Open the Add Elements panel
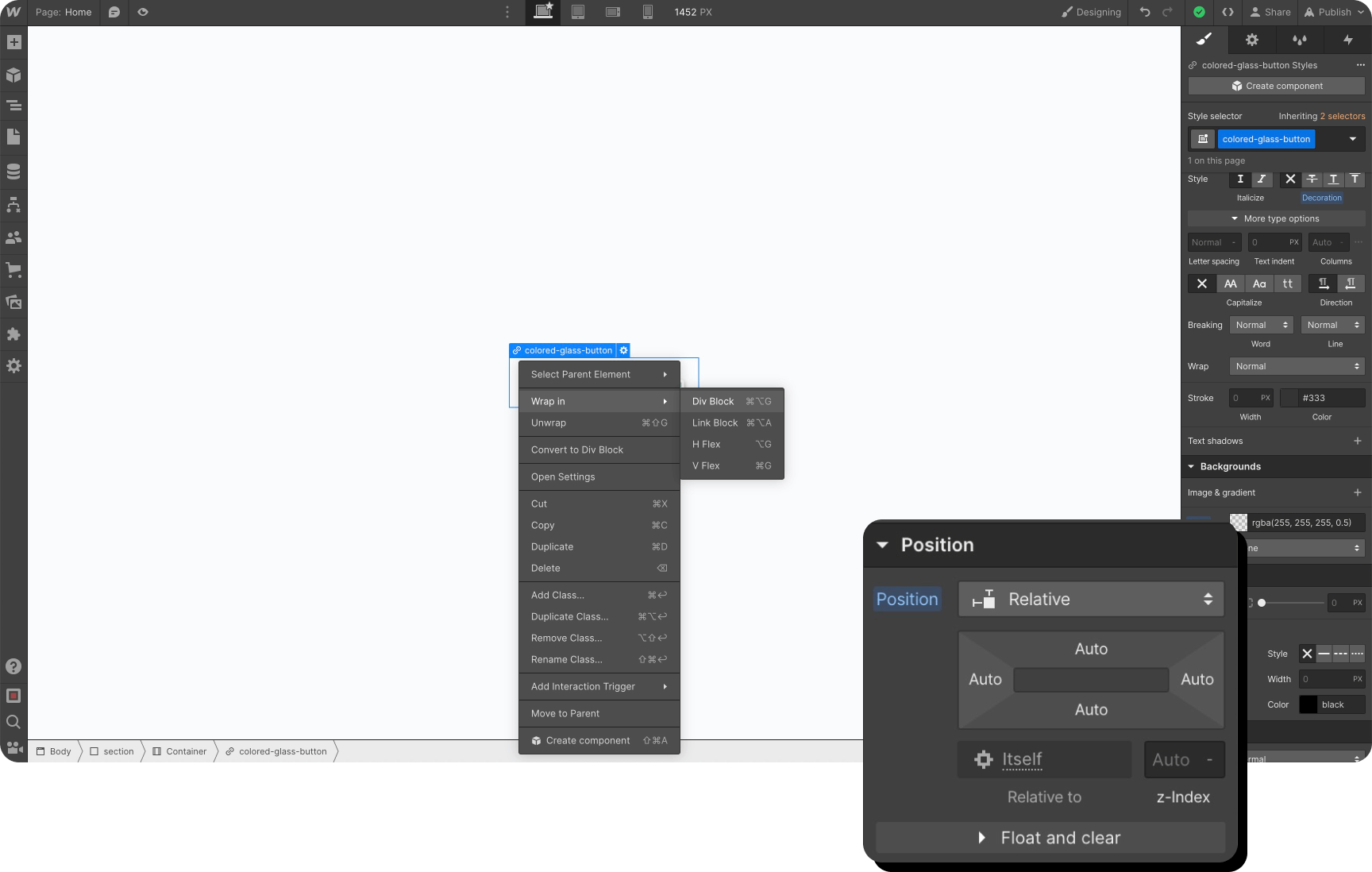 point(13,42)
